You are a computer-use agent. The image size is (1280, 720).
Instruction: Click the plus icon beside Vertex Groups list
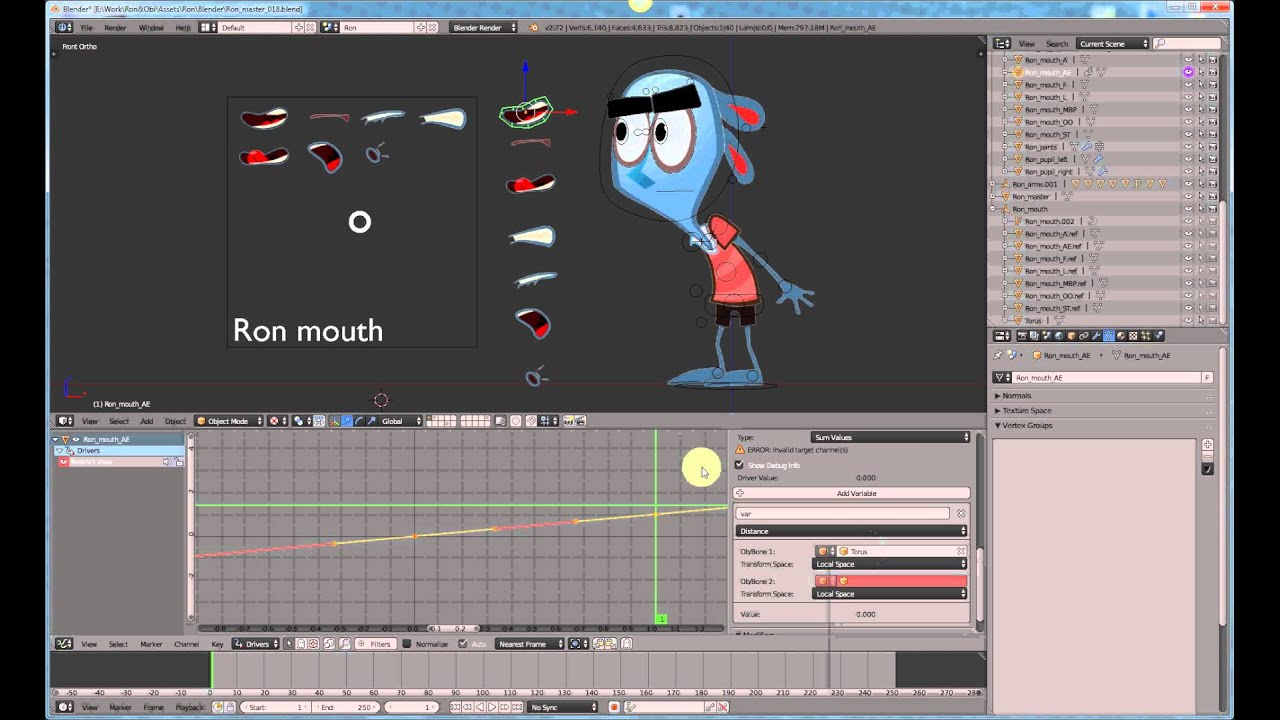pos(1208,444)
